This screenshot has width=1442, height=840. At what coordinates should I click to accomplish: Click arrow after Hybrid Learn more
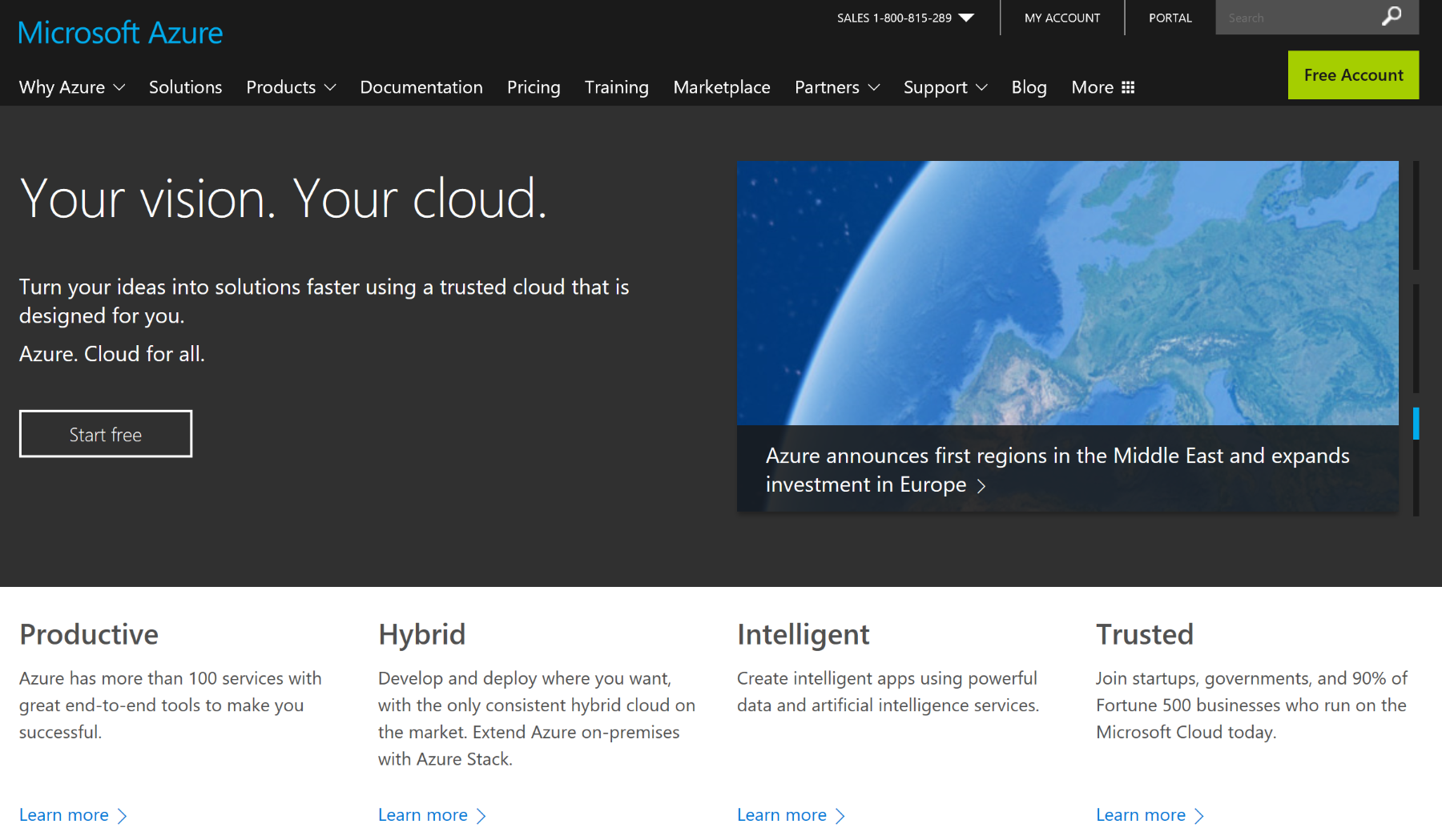[481, 816]
